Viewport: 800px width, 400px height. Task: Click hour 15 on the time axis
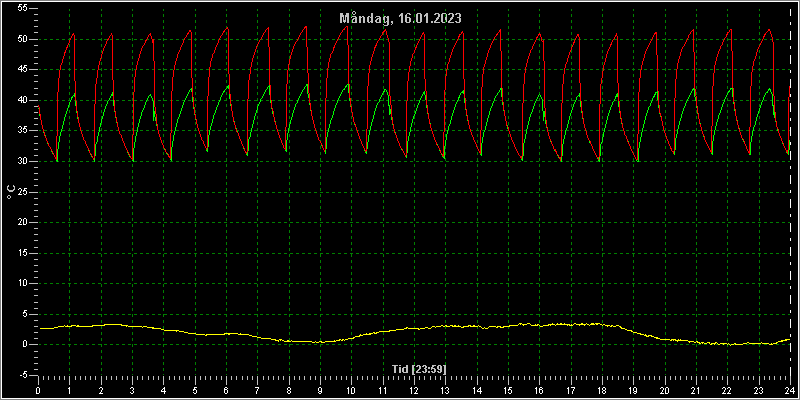pyautogui.click(x=508, y=390)
